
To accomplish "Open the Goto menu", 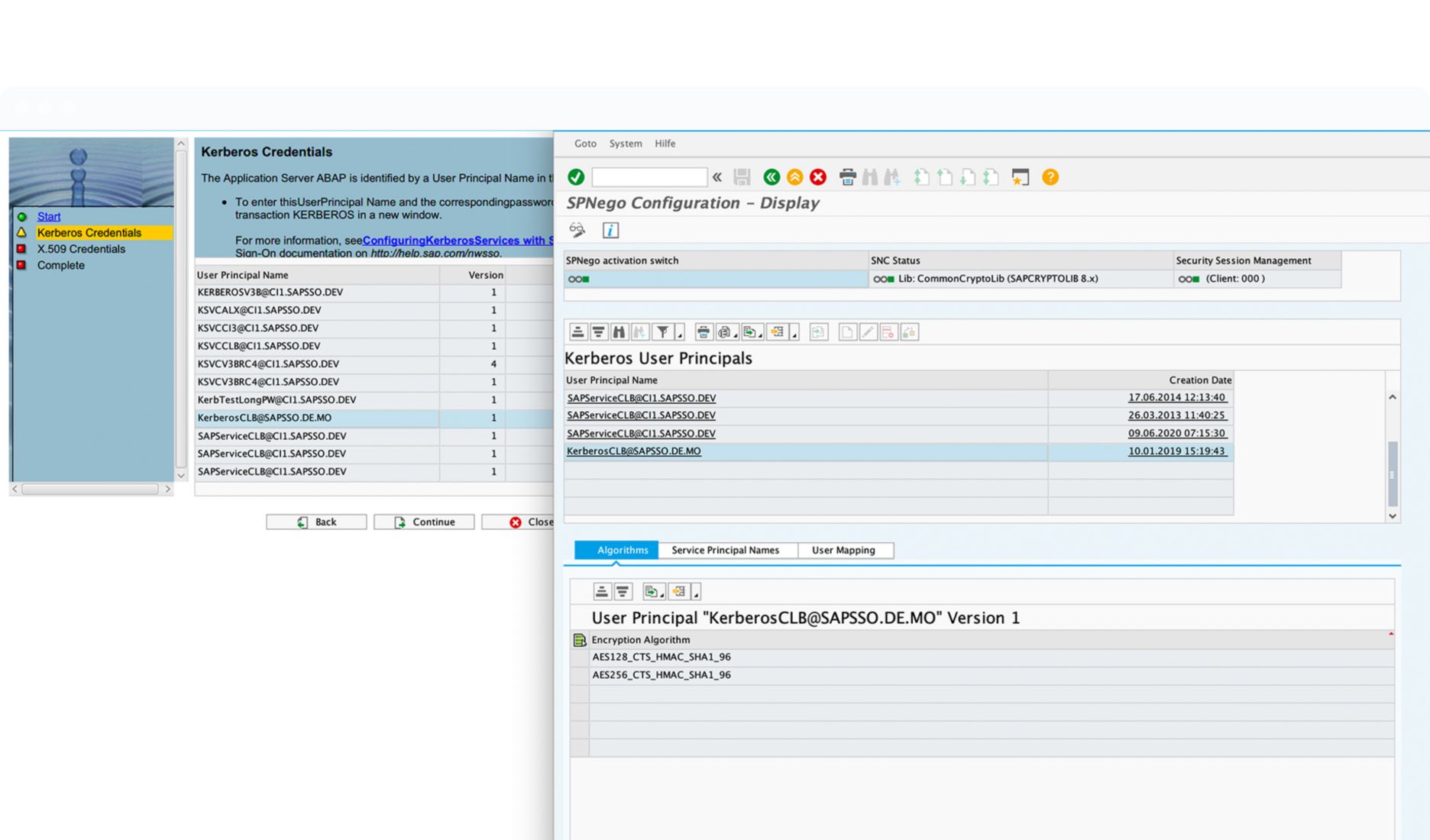I will (x=585, y=144).
